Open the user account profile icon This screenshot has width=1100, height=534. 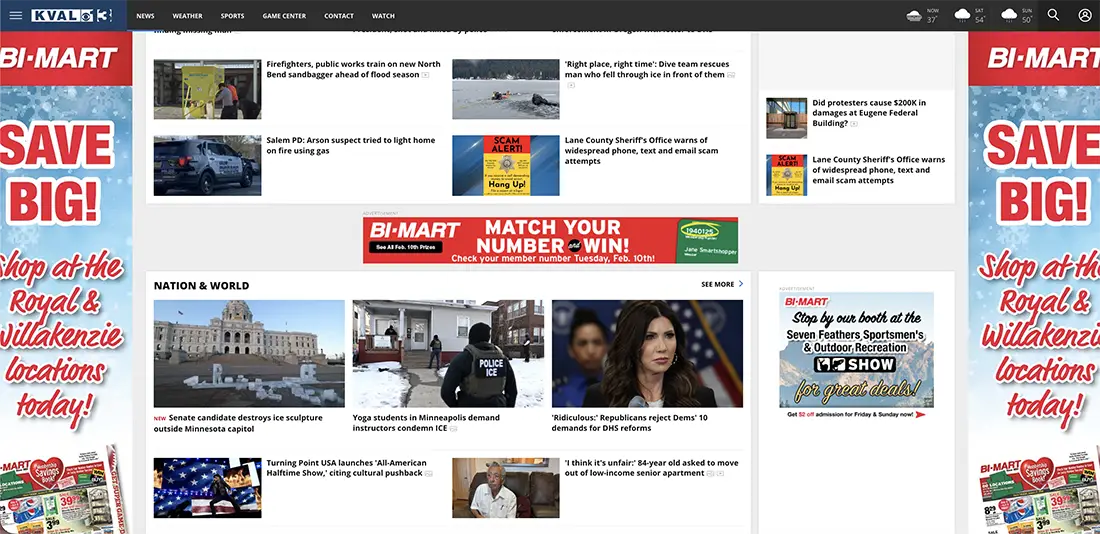[1085, 15]
